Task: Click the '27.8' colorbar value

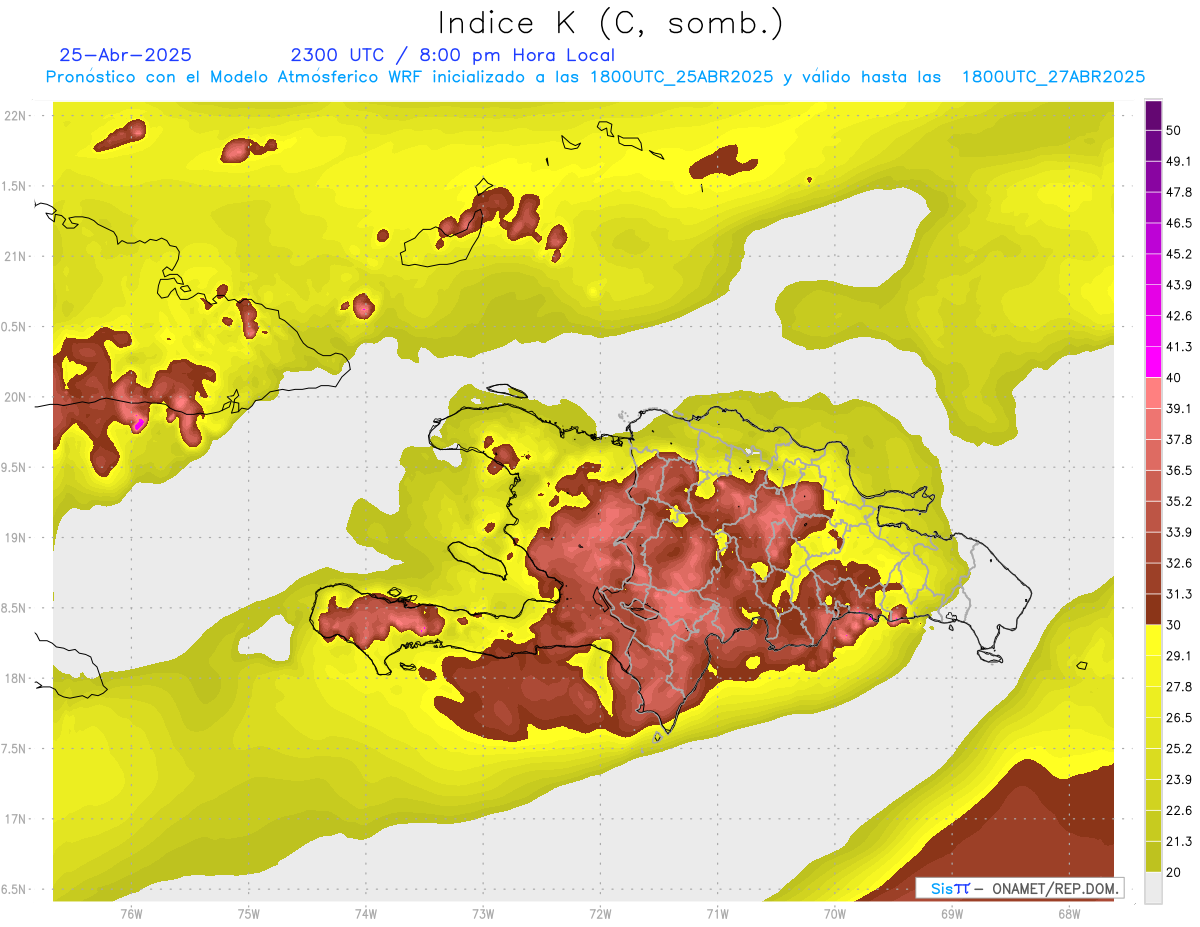Action: pos(1178,687)
